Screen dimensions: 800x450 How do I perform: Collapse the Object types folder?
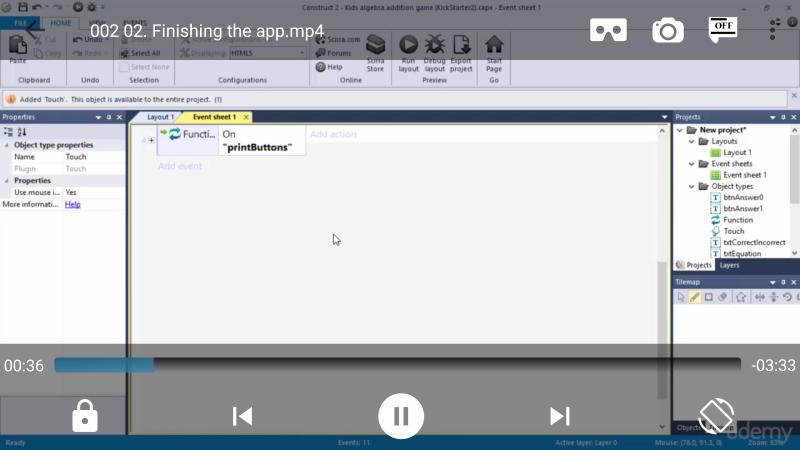pyautogui.click(x=691, y=186)
